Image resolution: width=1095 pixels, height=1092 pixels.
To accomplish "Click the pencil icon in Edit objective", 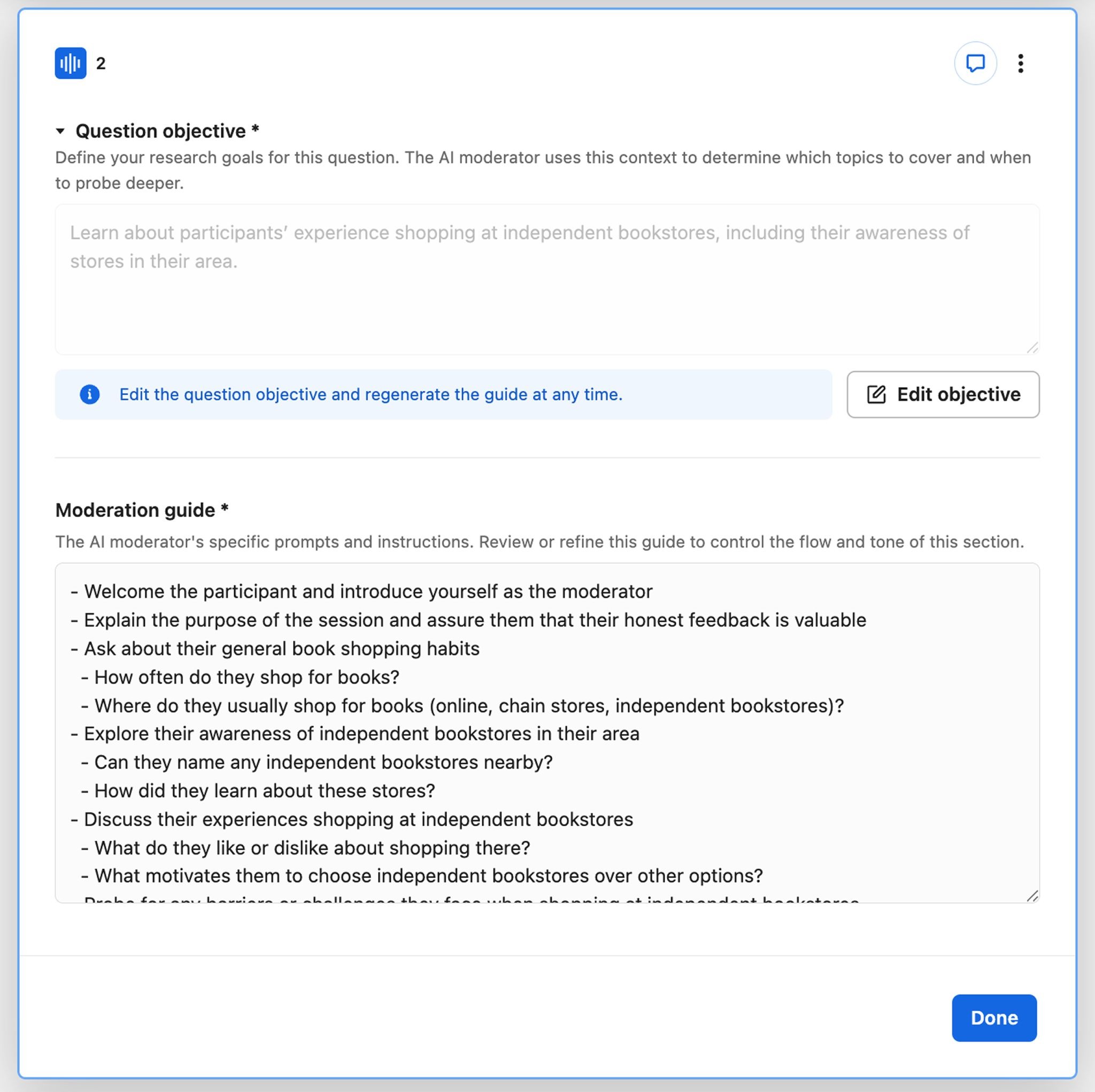I will click(x=876, y=395).
